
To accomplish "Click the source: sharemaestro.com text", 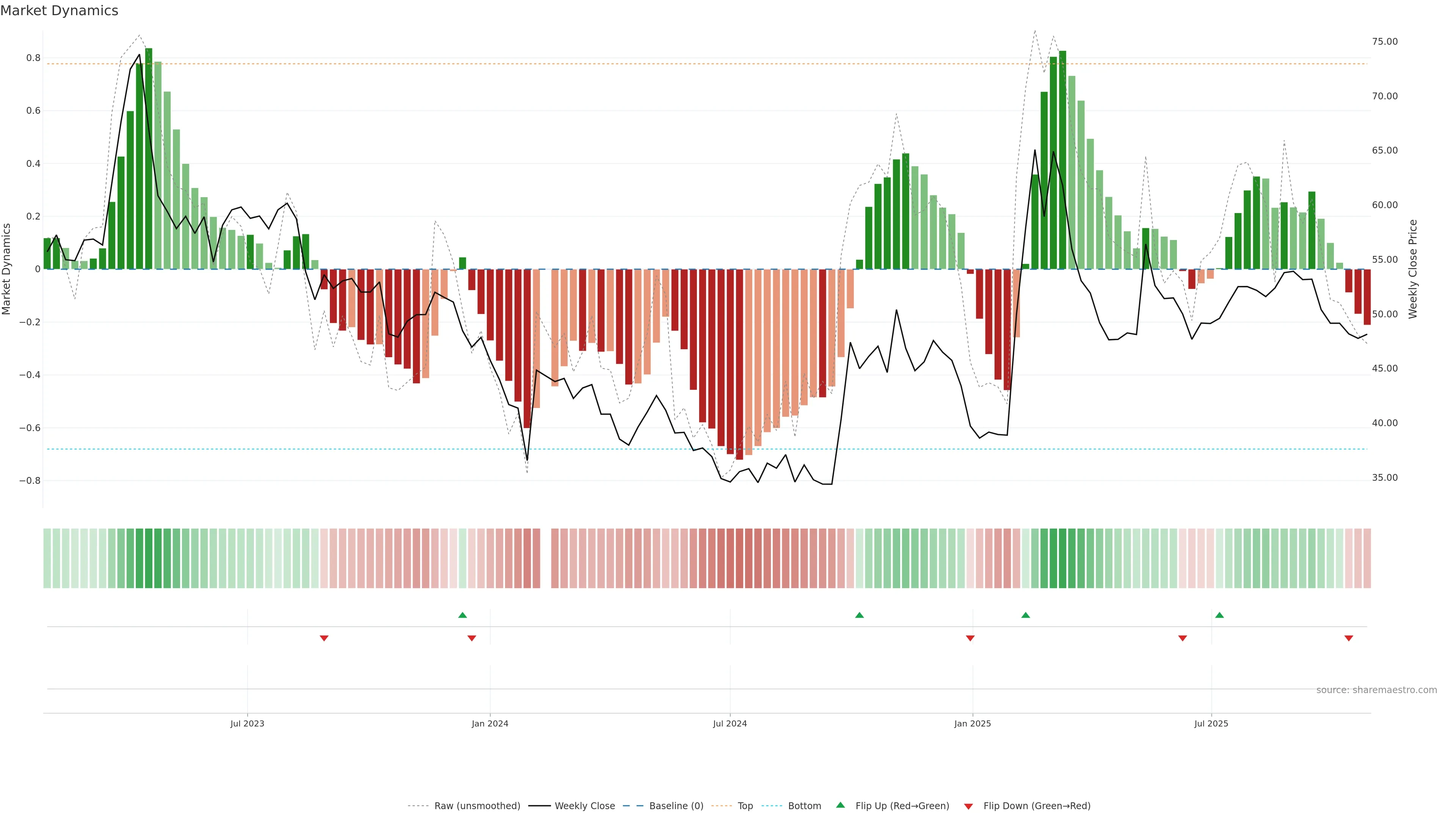I will [1376, 690].
